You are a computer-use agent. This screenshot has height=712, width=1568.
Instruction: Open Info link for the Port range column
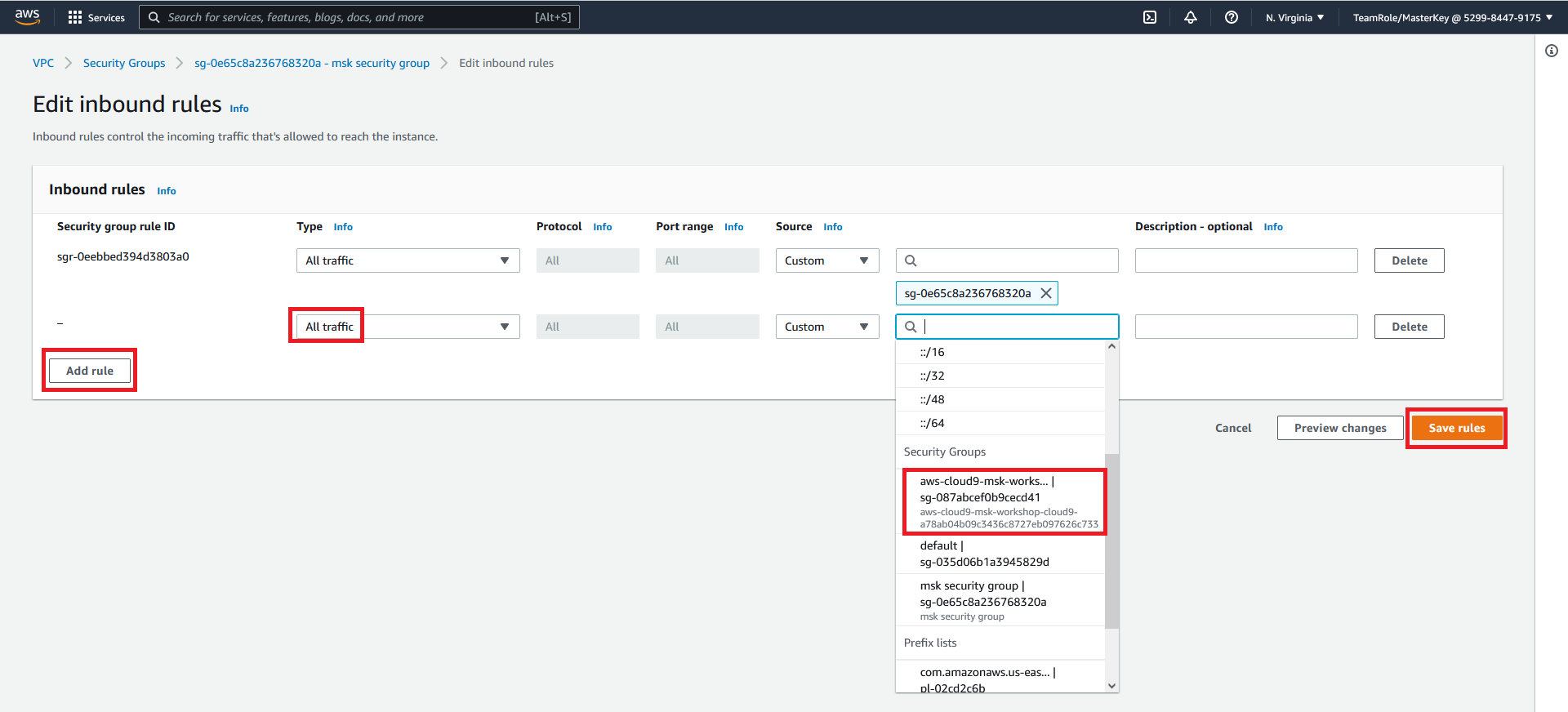(734, 227)
